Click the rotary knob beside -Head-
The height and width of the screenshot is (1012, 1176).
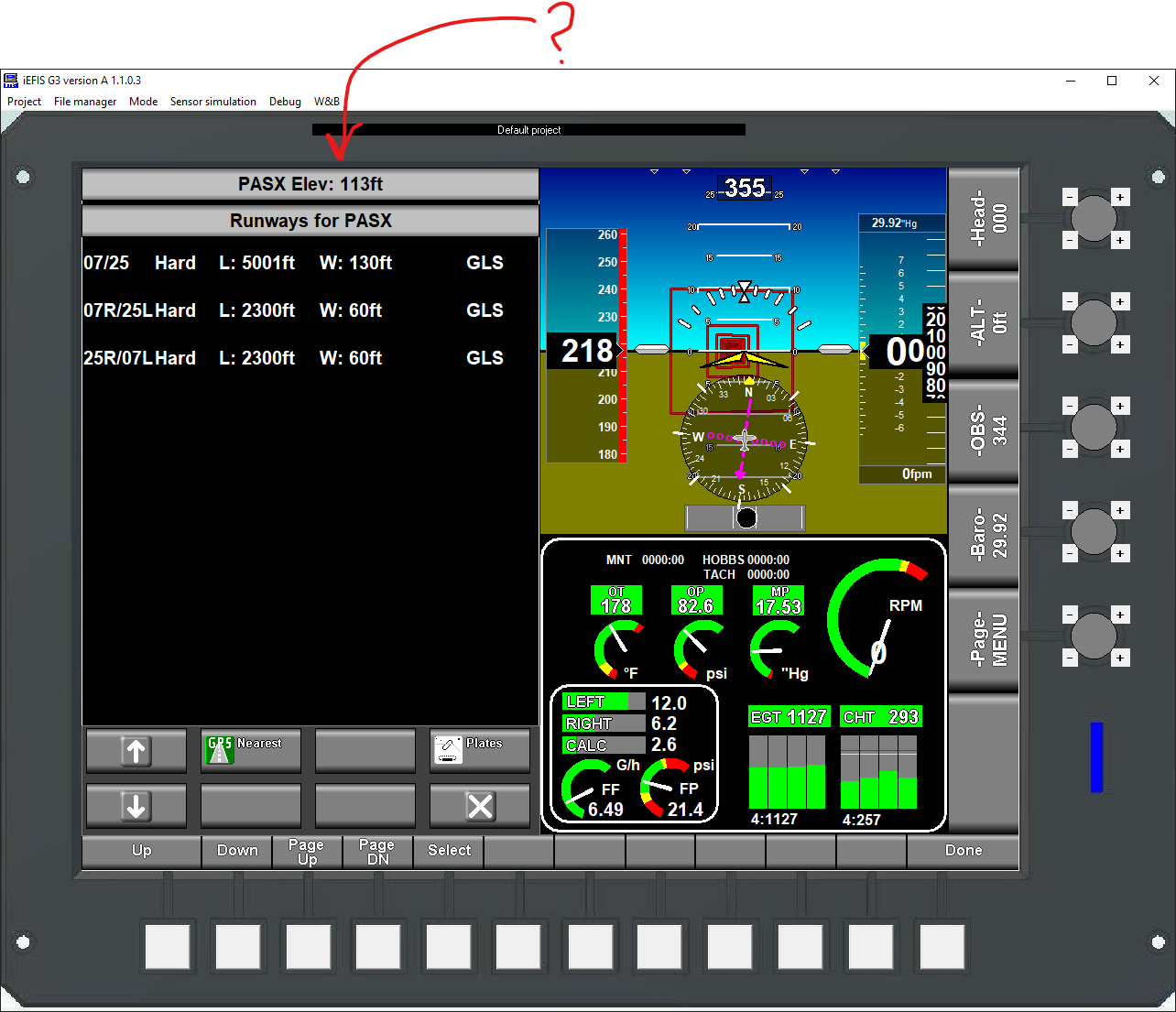point(1094,218)
